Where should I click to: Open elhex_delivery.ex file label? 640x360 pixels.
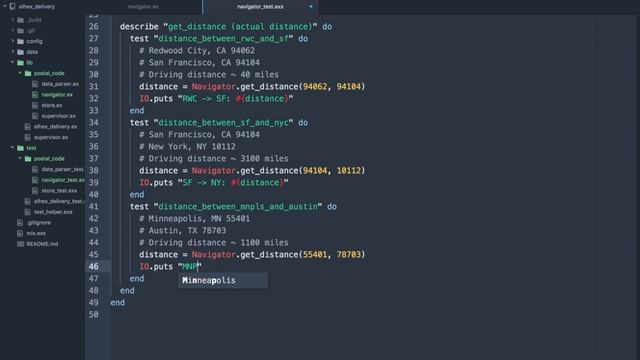click(x=56, y=127)
